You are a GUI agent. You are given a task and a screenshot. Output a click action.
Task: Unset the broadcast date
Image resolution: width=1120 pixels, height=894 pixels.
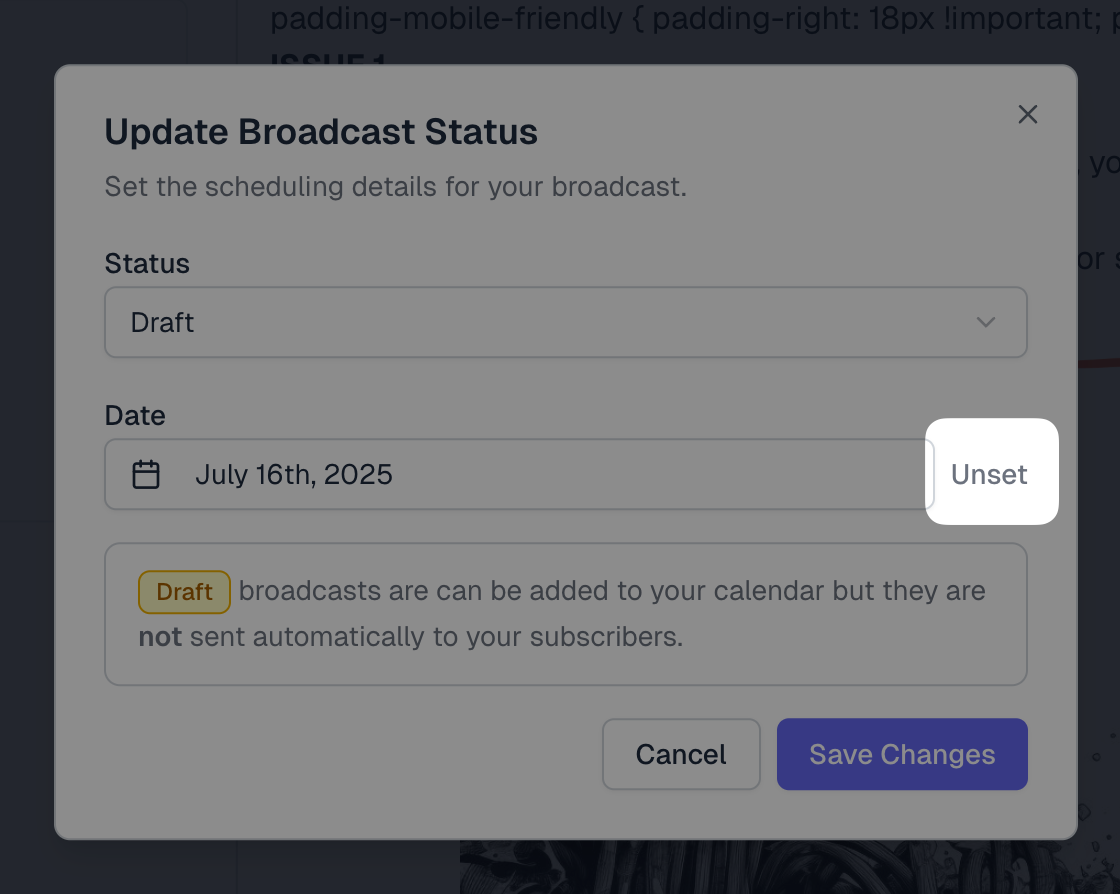coord(989,474)
